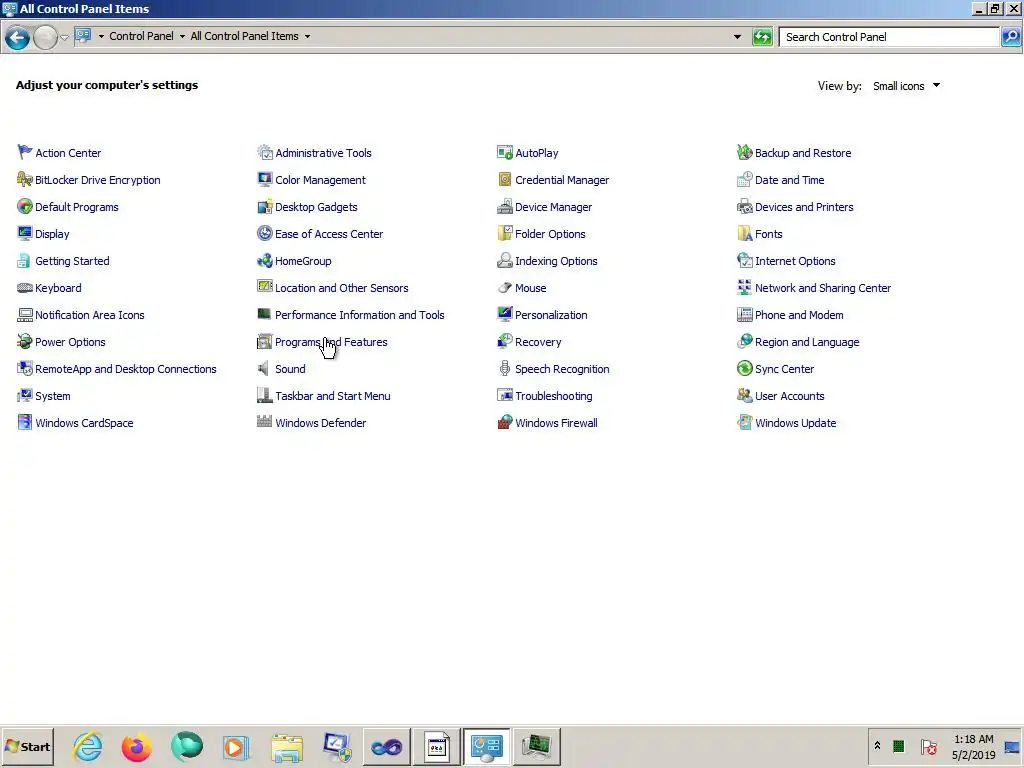Click the Display monitor icon
The width and height of the screenshot is (1024, 768).
click(x=25, y=233)
